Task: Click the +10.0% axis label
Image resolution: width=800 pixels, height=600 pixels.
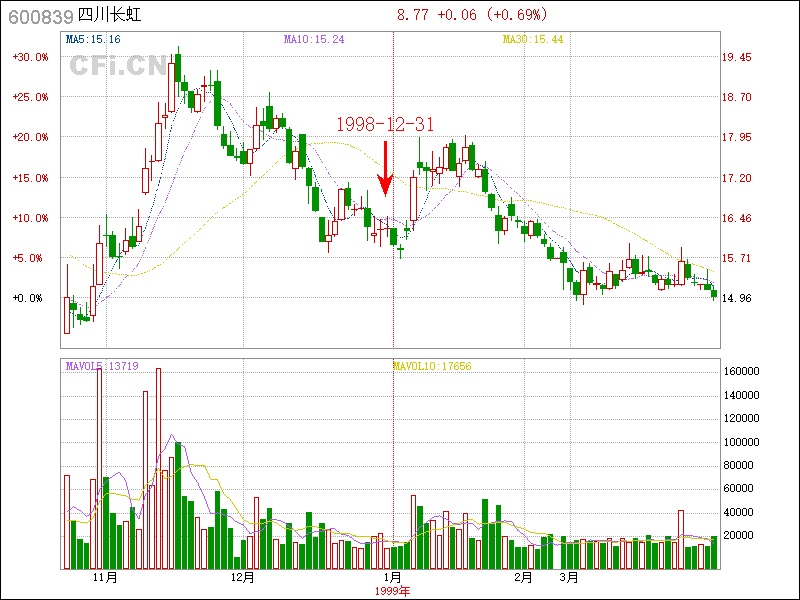Action: pyautogui.click(x=31, y=218)
